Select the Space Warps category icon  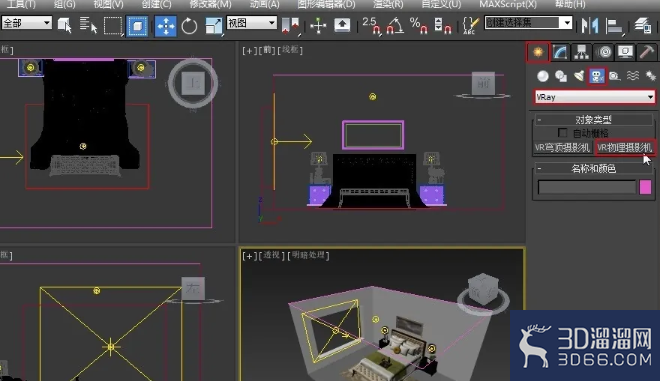coord(633,76)
